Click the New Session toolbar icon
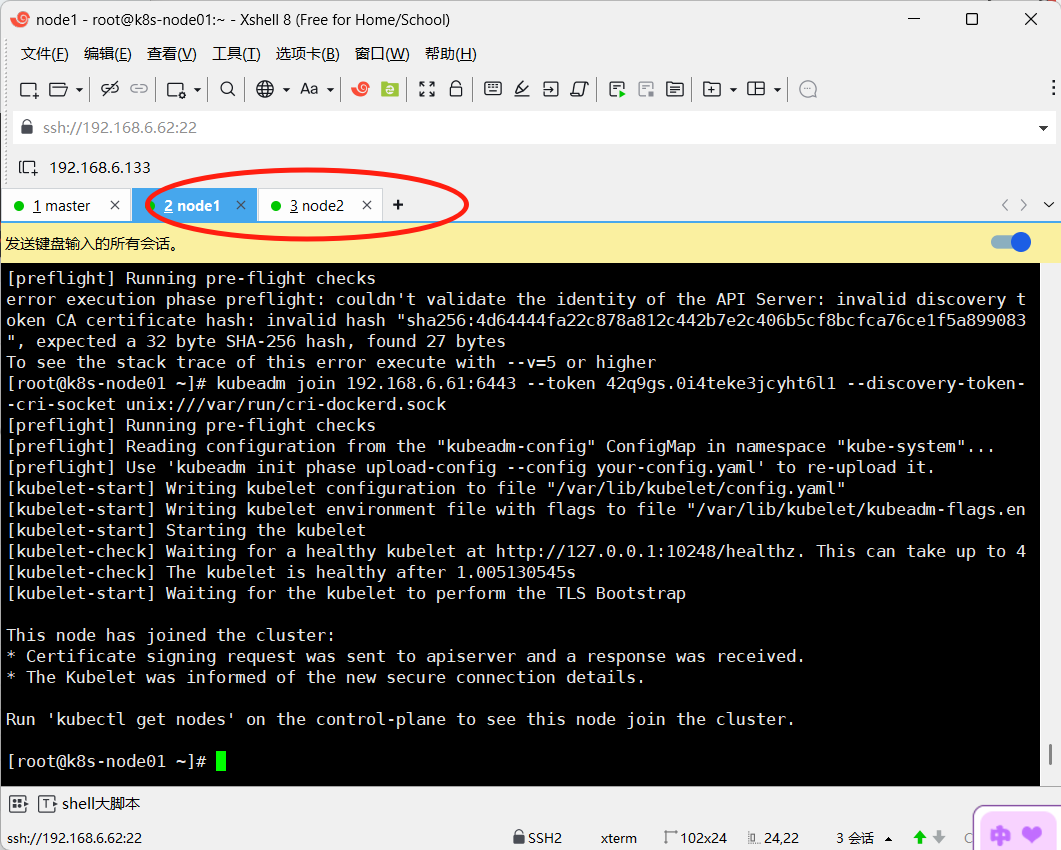 [x=28, y=89]
